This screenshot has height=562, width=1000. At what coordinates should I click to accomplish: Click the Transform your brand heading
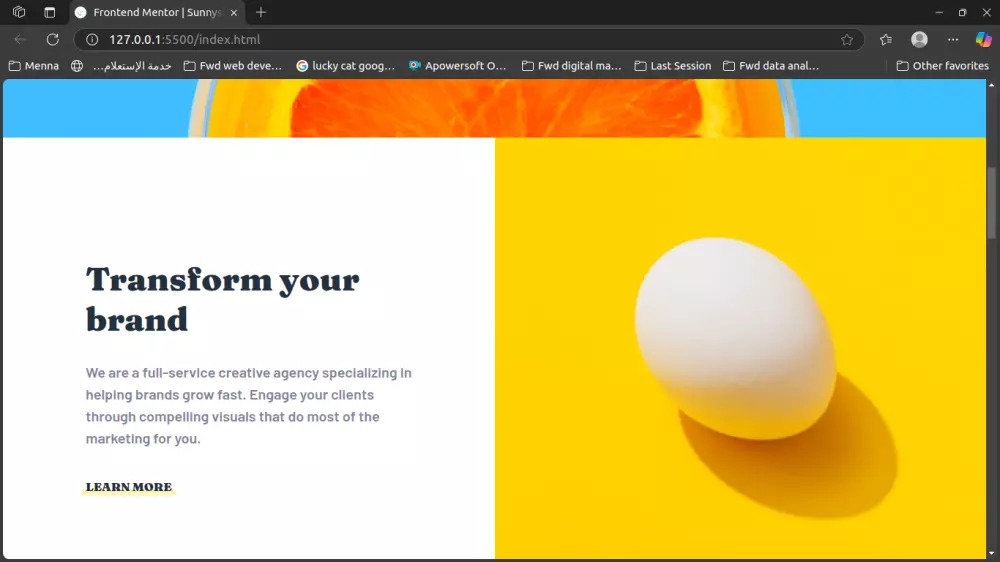(x=223, y=299)
